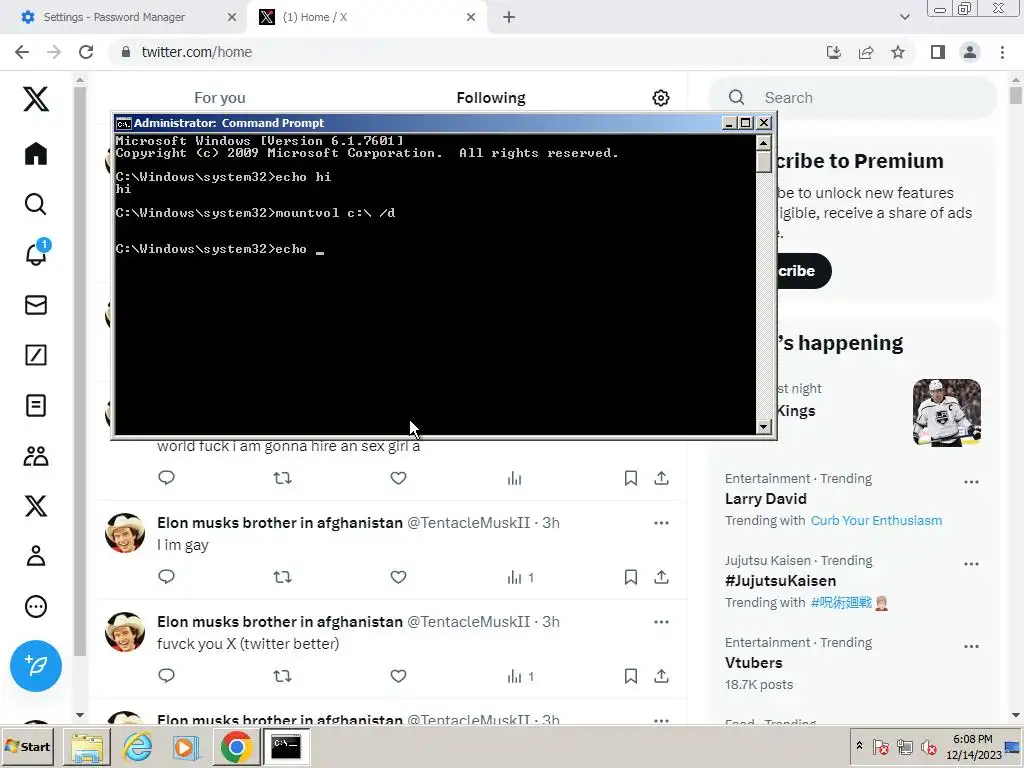This screenshot has width=1024, height=768.
Task: Open the Vtubers trend
Action: [754, 662]
